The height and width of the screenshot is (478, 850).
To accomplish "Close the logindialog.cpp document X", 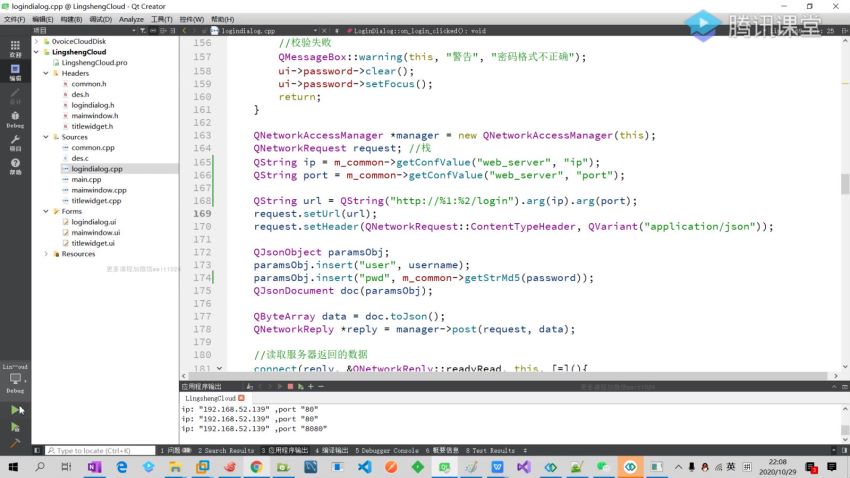I will 324,31.
